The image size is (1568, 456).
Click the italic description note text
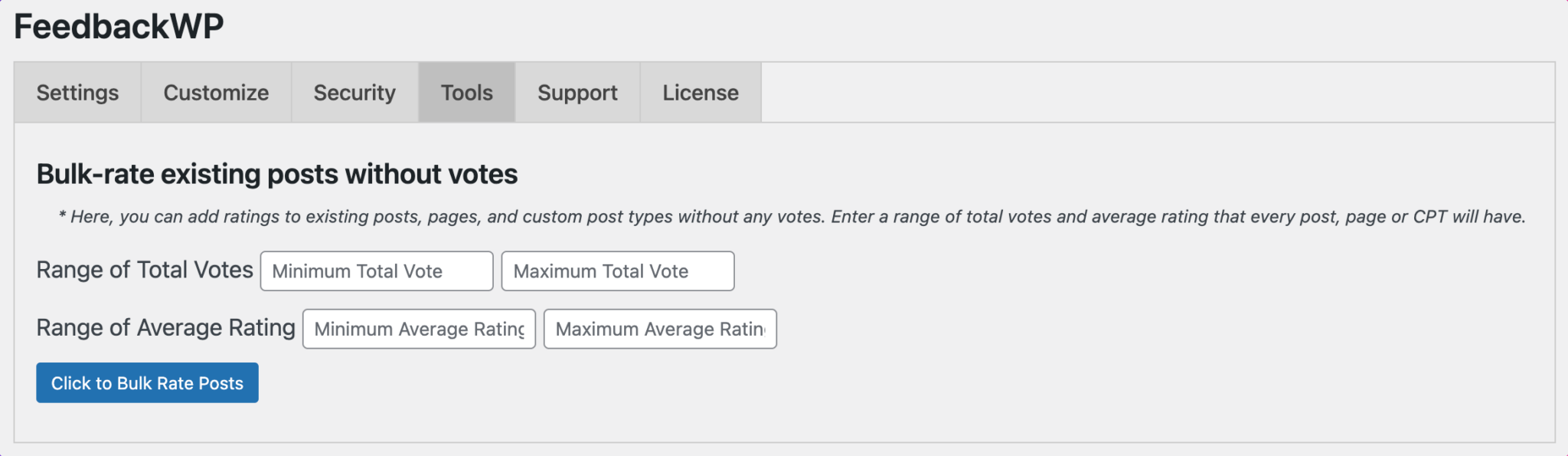tap(792, 217)
